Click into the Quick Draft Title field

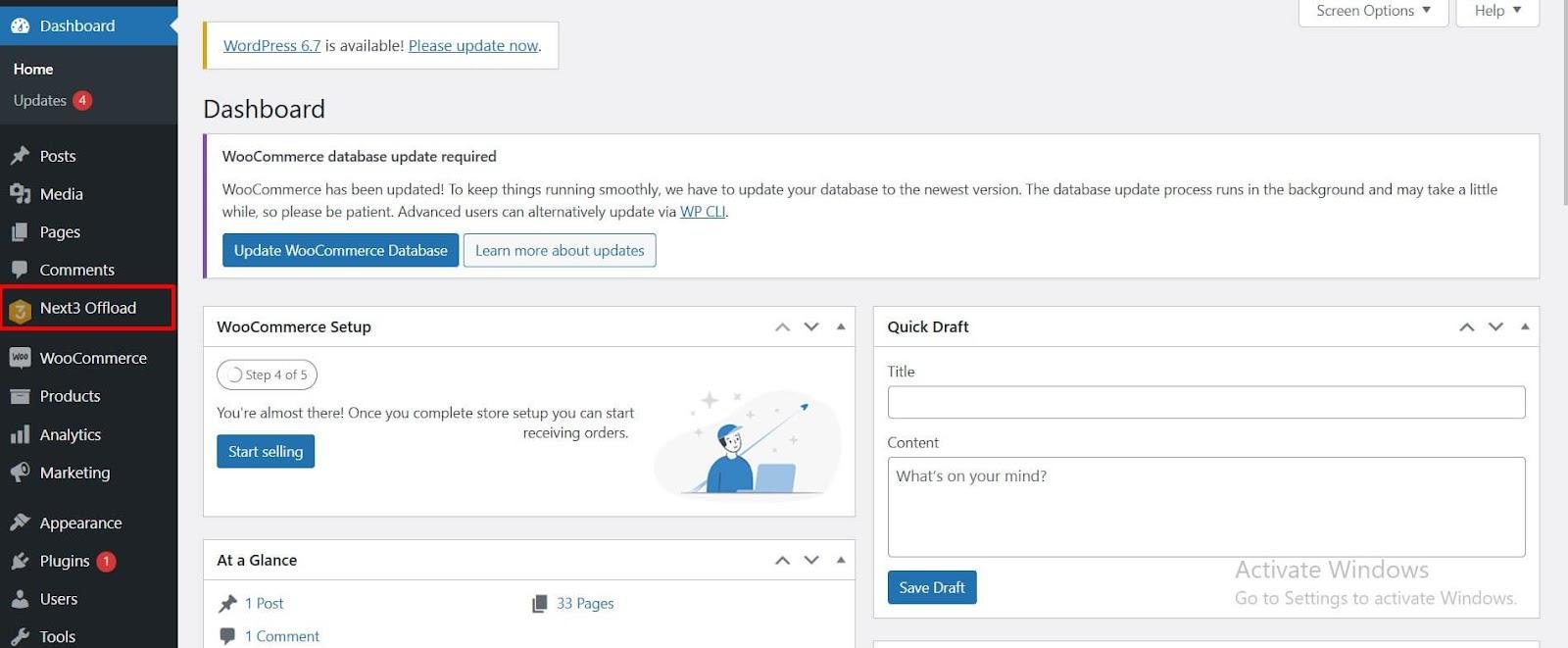pos(1206,402)
